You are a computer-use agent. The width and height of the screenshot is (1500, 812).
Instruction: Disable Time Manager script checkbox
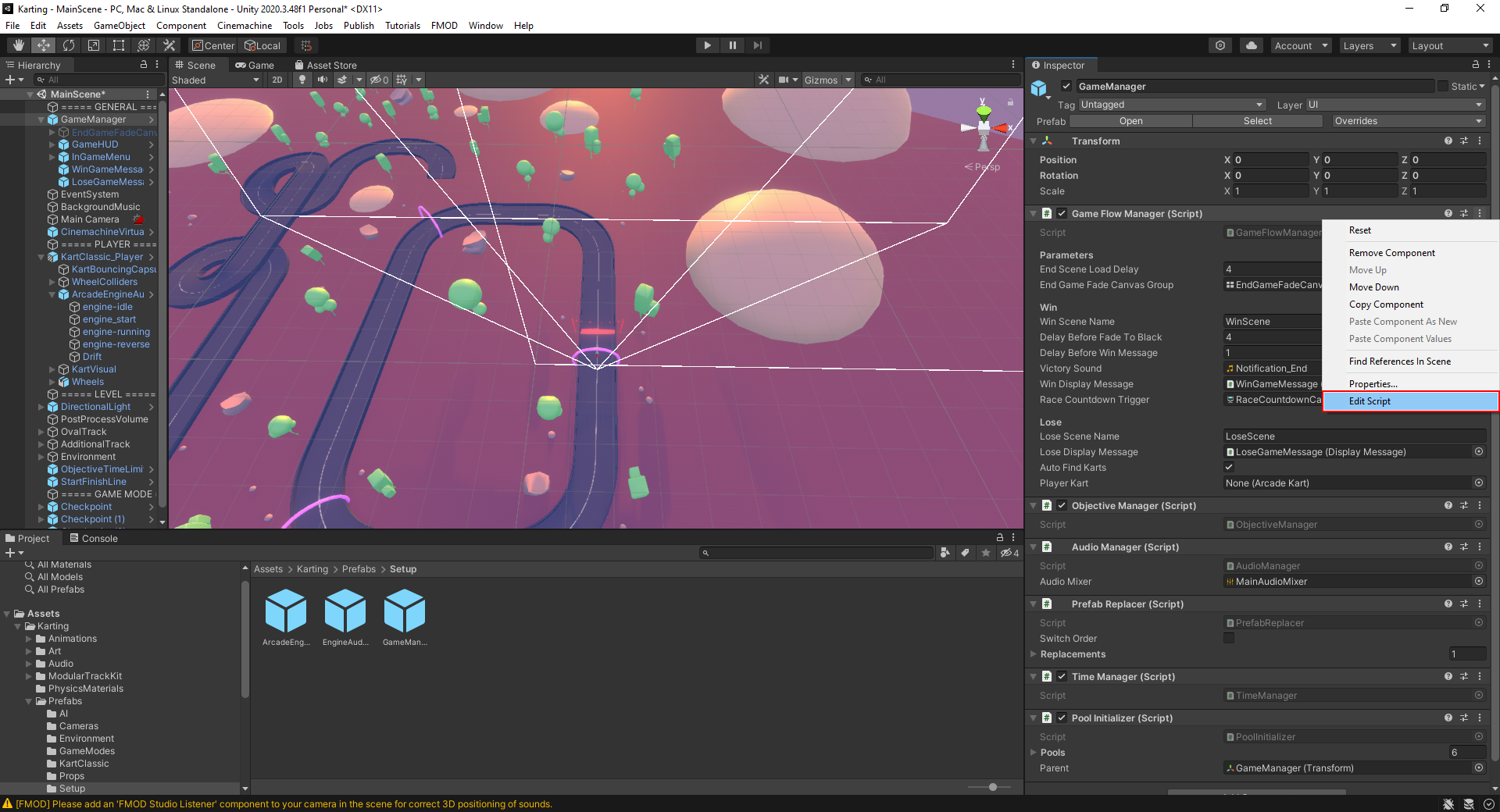tap(1062, 676)
